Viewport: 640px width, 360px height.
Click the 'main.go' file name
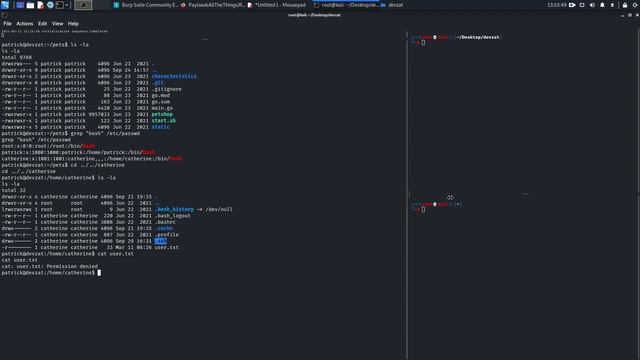click(x=162, y=108)
